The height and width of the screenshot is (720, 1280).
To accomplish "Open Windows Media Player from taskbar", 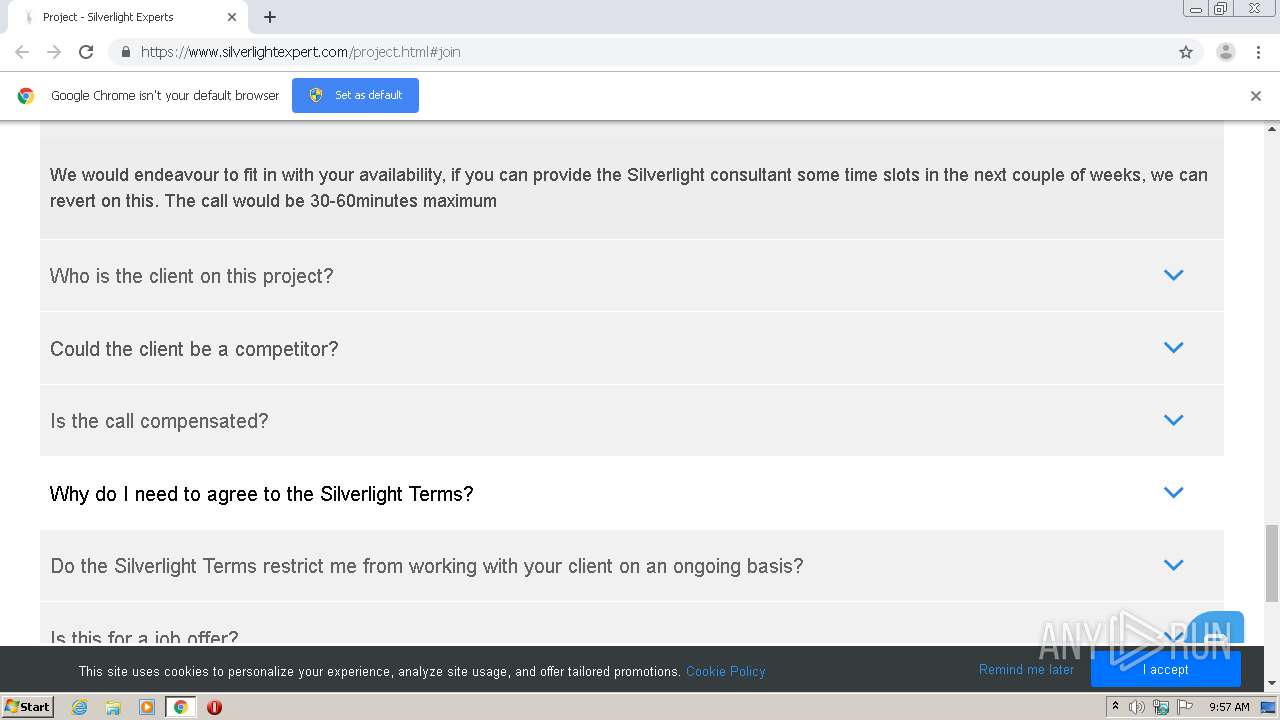I will click(x=147, y=707).
